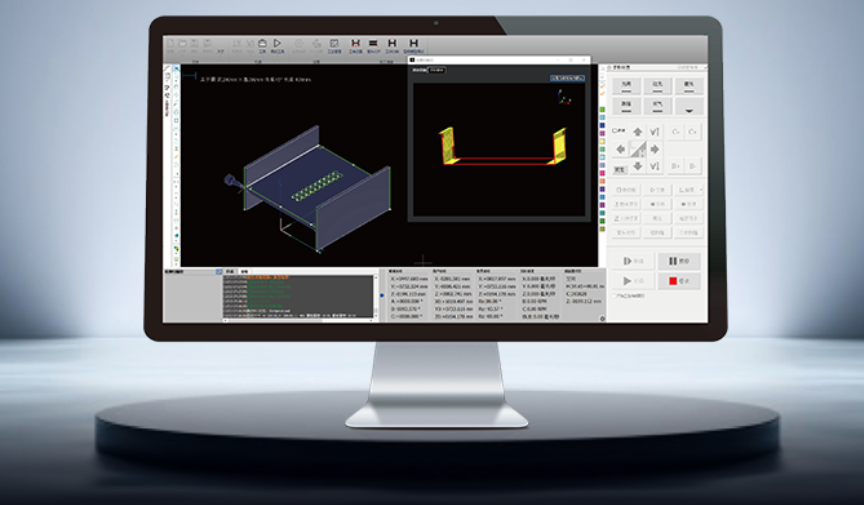The height and width of the screenshot is (505, 864).
Task: Select the top green layer color swatch
Action: click(x=602, y=110)
